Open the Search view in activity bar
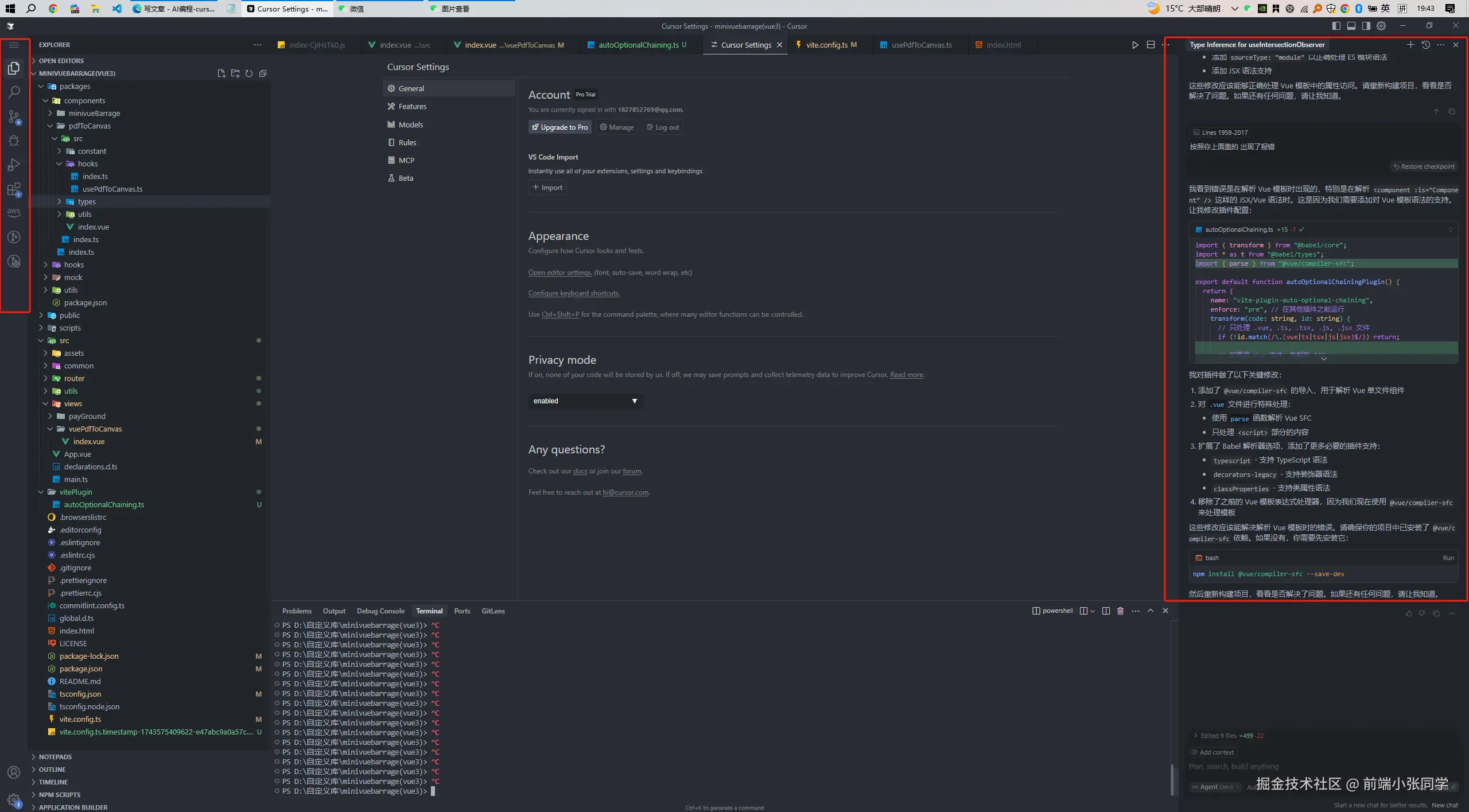This screenshot has width=1469, height=812. 14,92
